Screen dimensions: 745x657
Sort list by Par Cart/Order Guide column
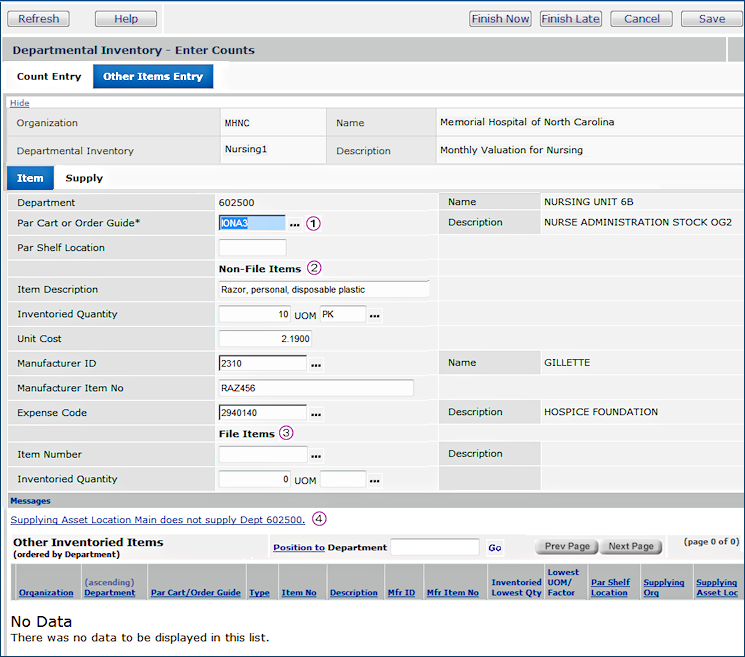[195, 593]
